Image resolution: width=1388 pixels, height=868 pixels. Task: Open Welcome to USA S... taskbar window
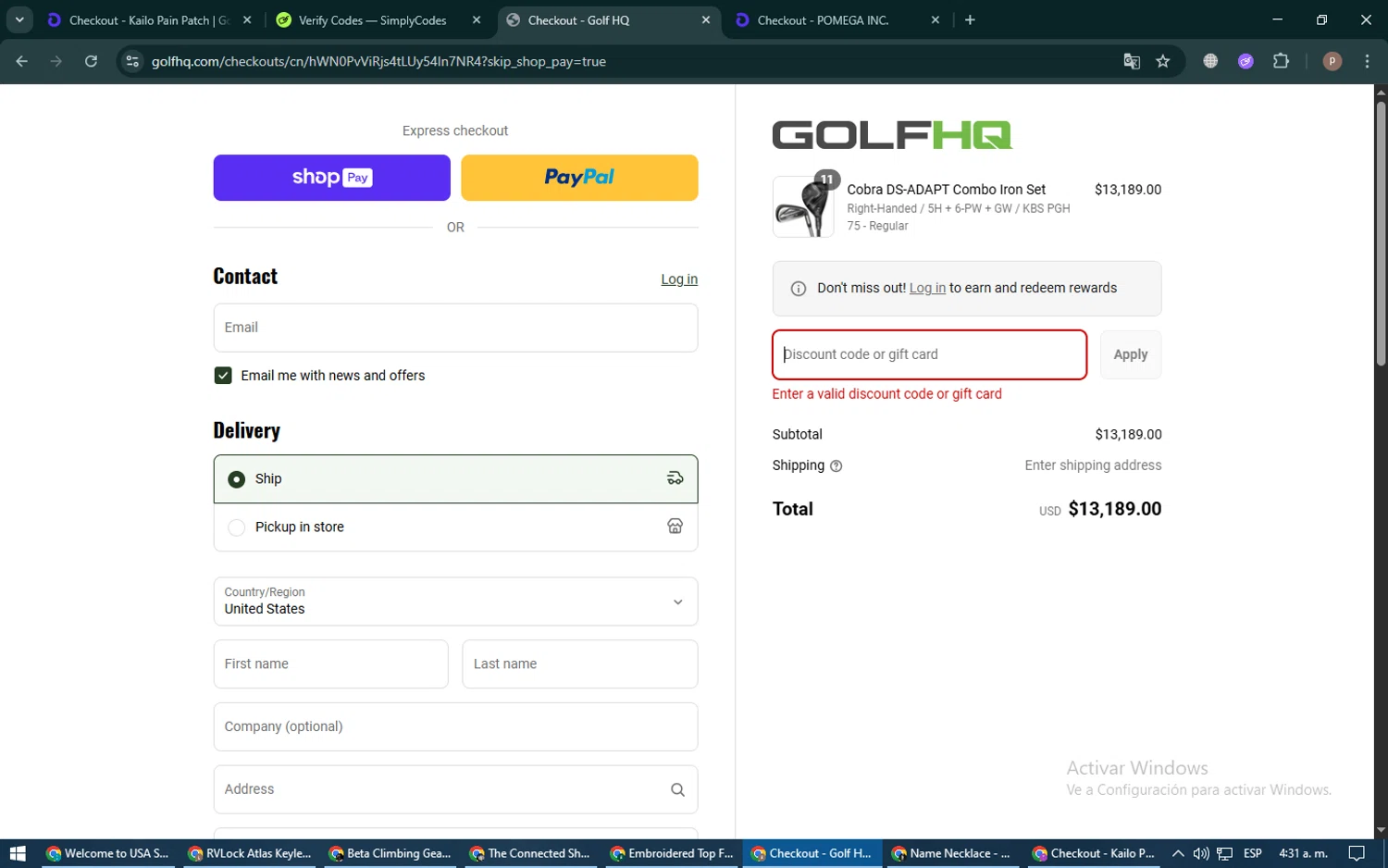click(x=107, y=853)
